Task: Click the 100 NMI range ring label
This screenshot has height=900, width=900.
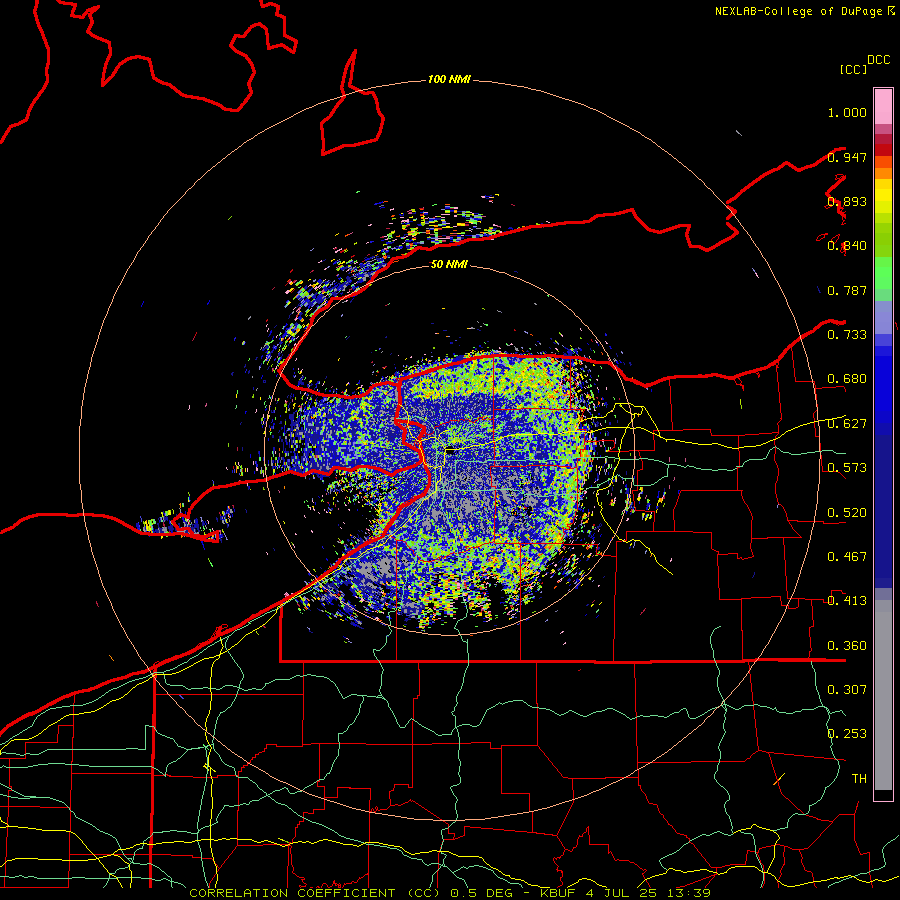Action: [x=449, y=79]
